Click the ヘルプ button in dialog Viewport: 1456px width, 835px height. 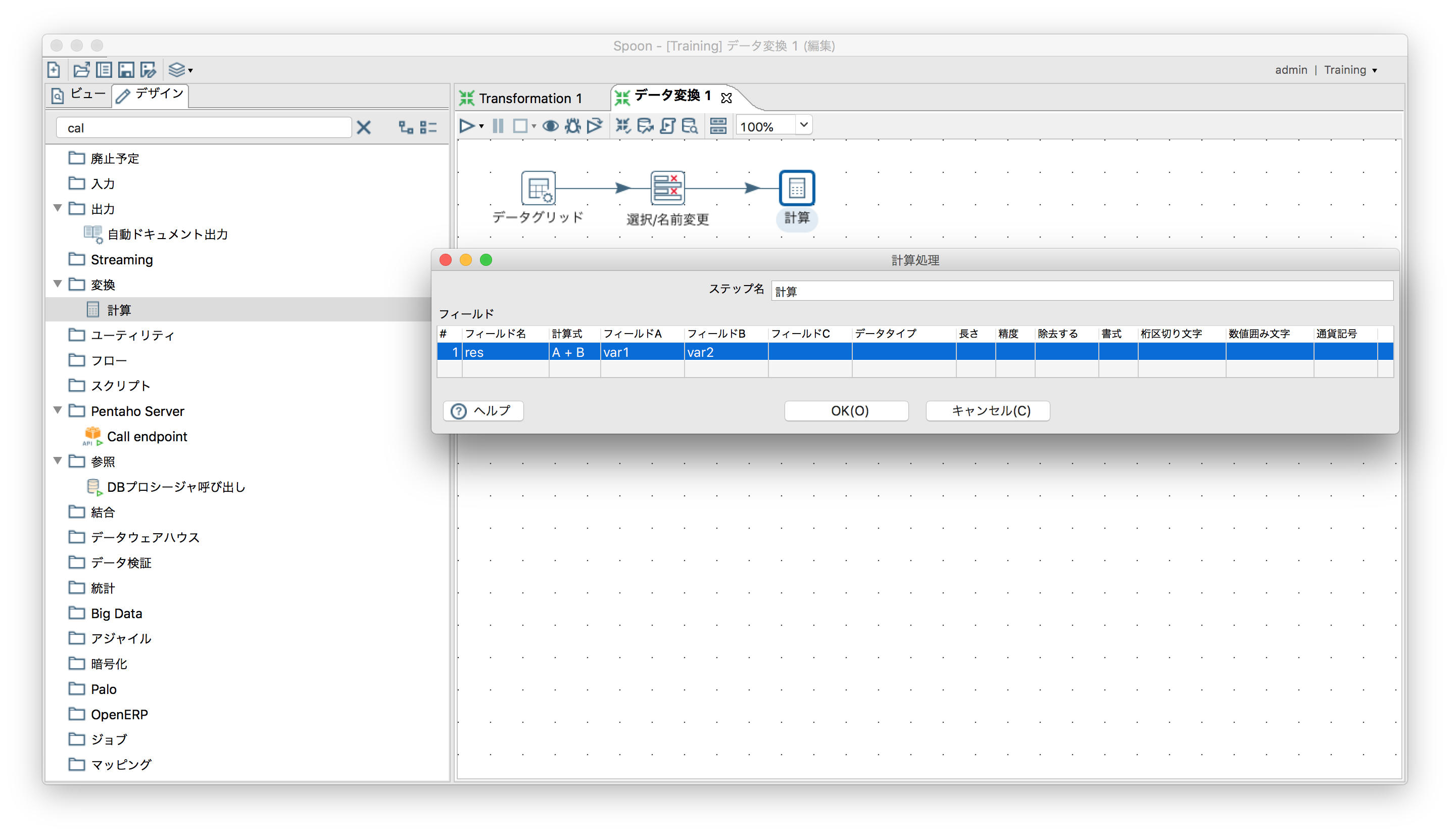484,411
